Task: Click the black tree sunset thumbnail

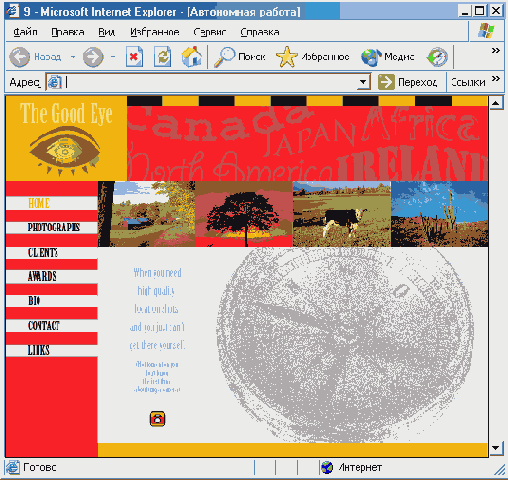Action: (x=244, y=214)
